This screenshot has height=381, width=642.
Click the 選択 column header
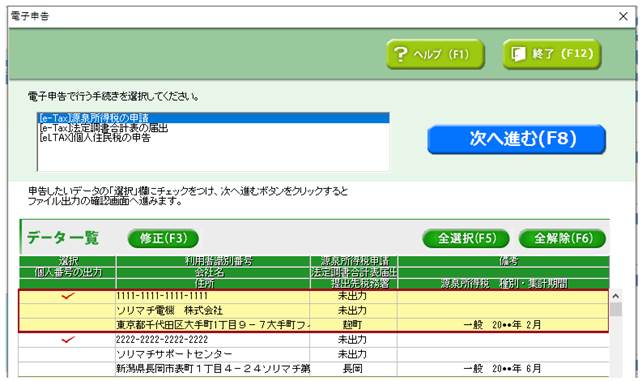[68, 261]
